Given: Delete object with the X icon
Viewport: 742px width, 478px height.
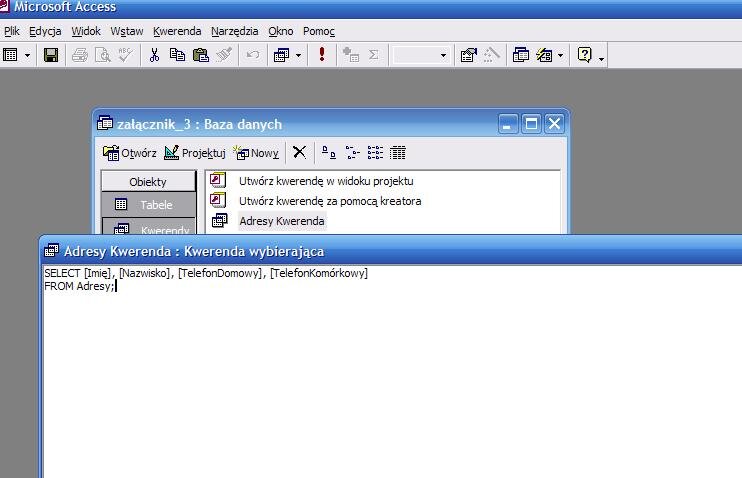Looking at the screenshot, I should tap(299, 152).
